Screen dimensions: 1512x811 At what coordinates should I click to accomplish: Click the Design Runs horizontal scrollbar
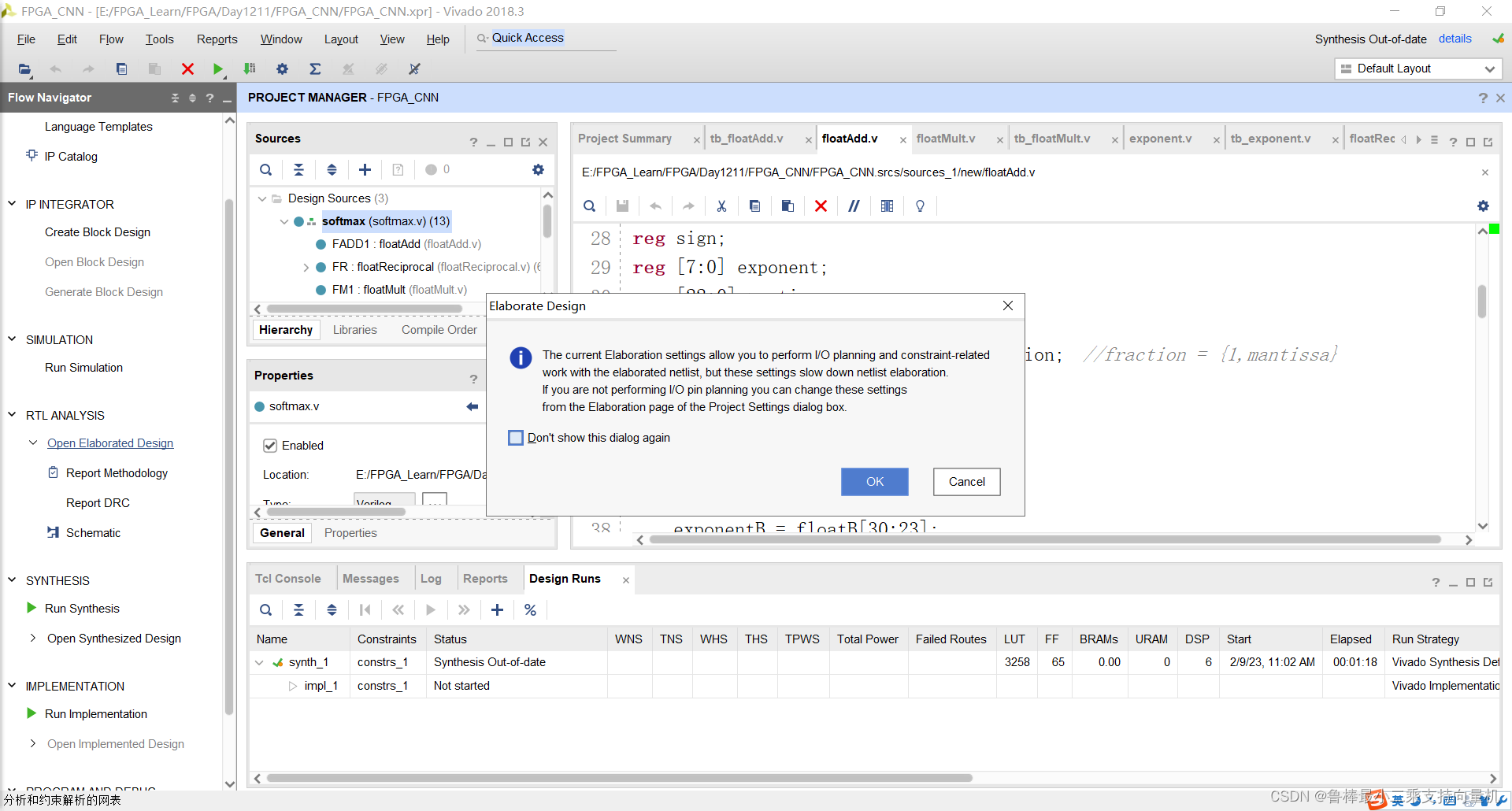click(x=619, y=778)
